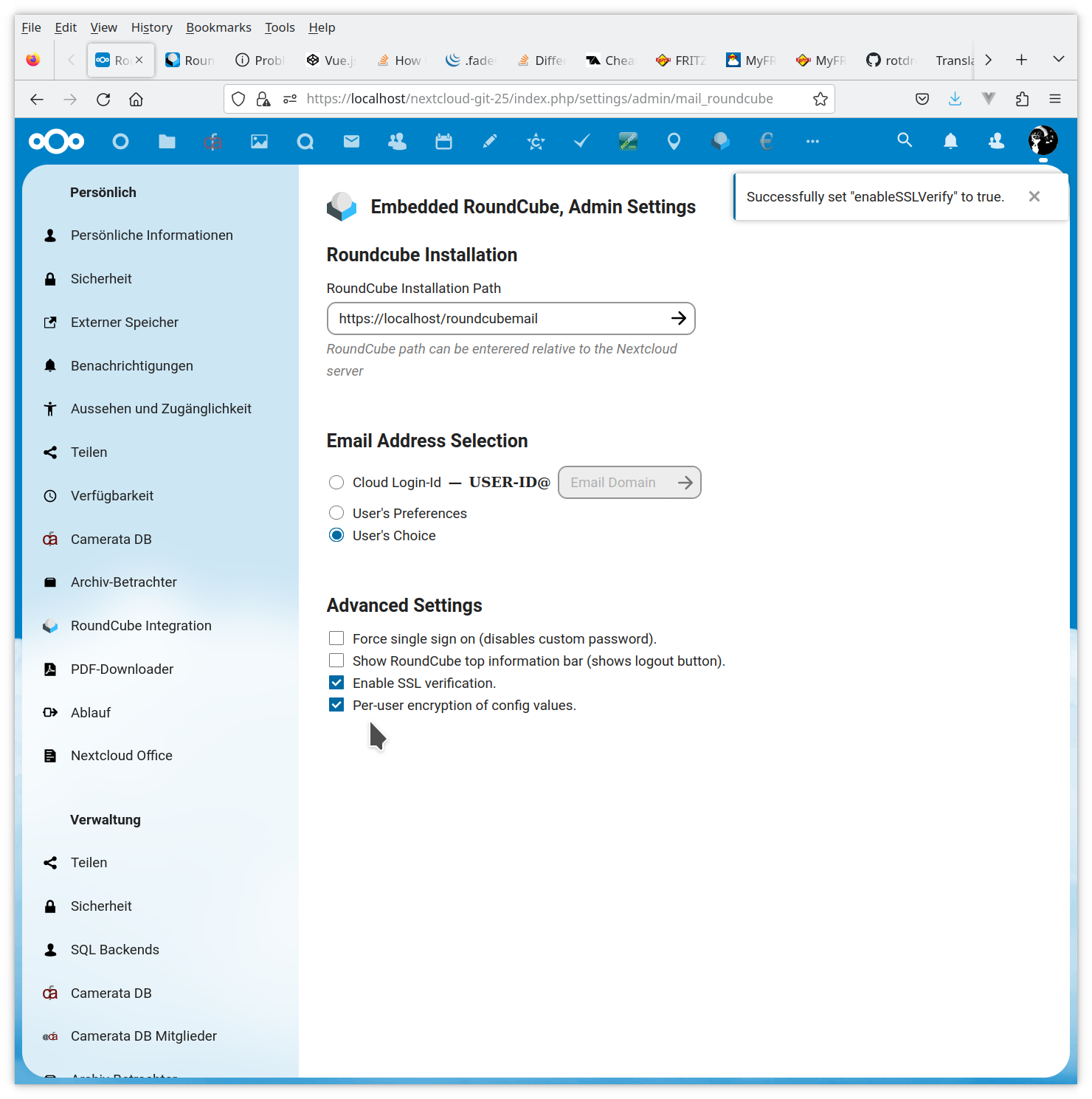The width and height of the screenshot is (1092, 1099).
Task: Open the File menu
Action: [31, 27]
